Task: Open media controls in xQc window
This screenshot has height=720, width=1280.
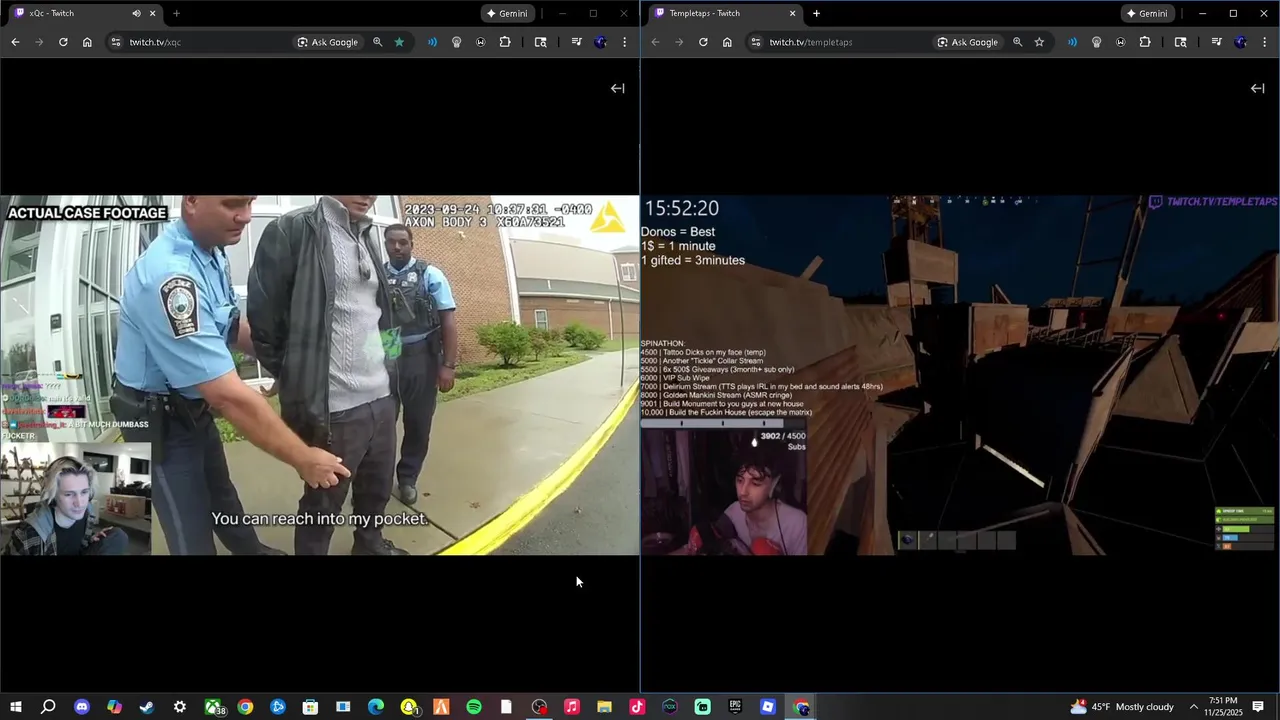Action: point(576,42)
